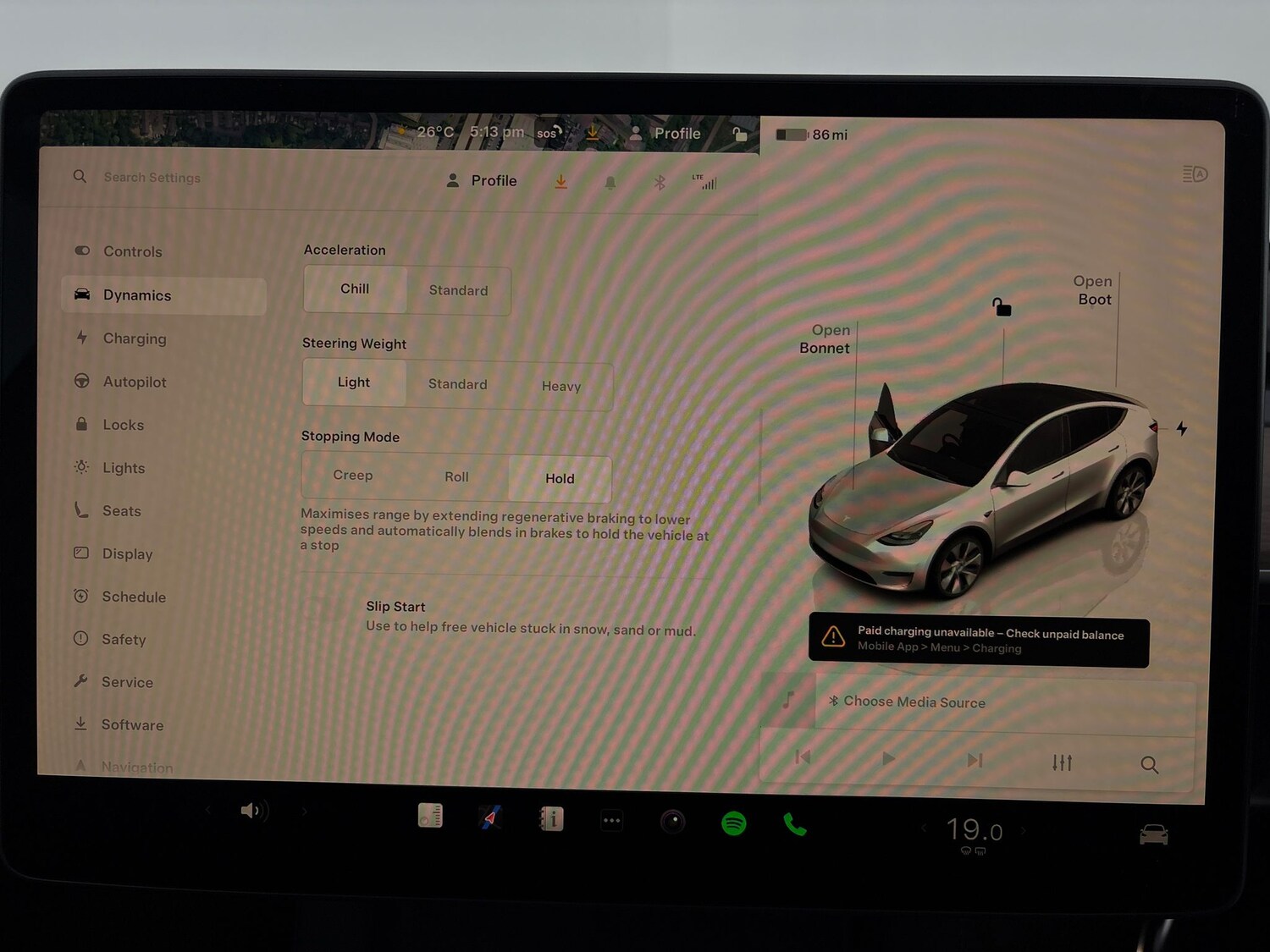Tap the unlock padlock above the car

[x=1002, y=306]
